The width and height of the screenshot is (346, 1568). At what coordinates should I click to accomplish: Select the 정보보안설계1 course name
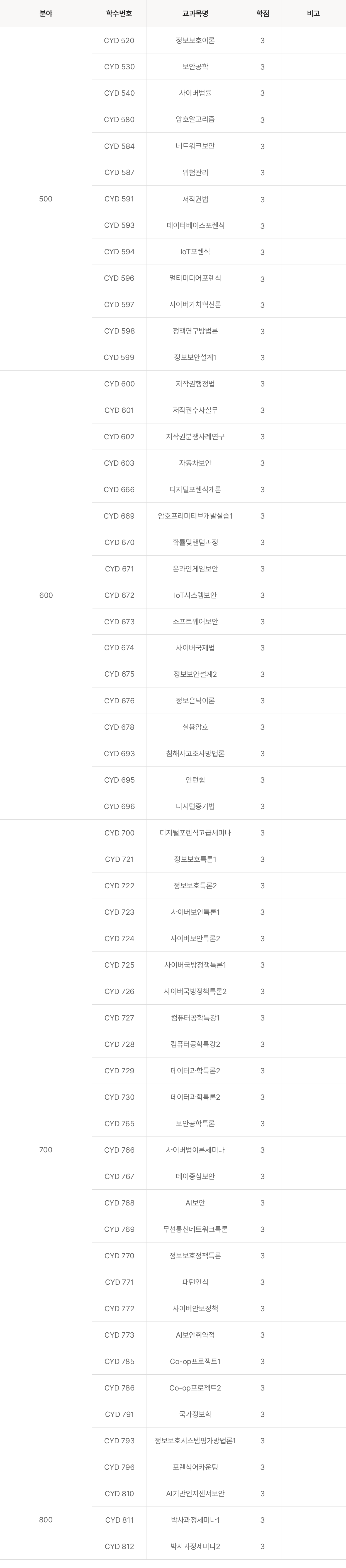point(195,357)
